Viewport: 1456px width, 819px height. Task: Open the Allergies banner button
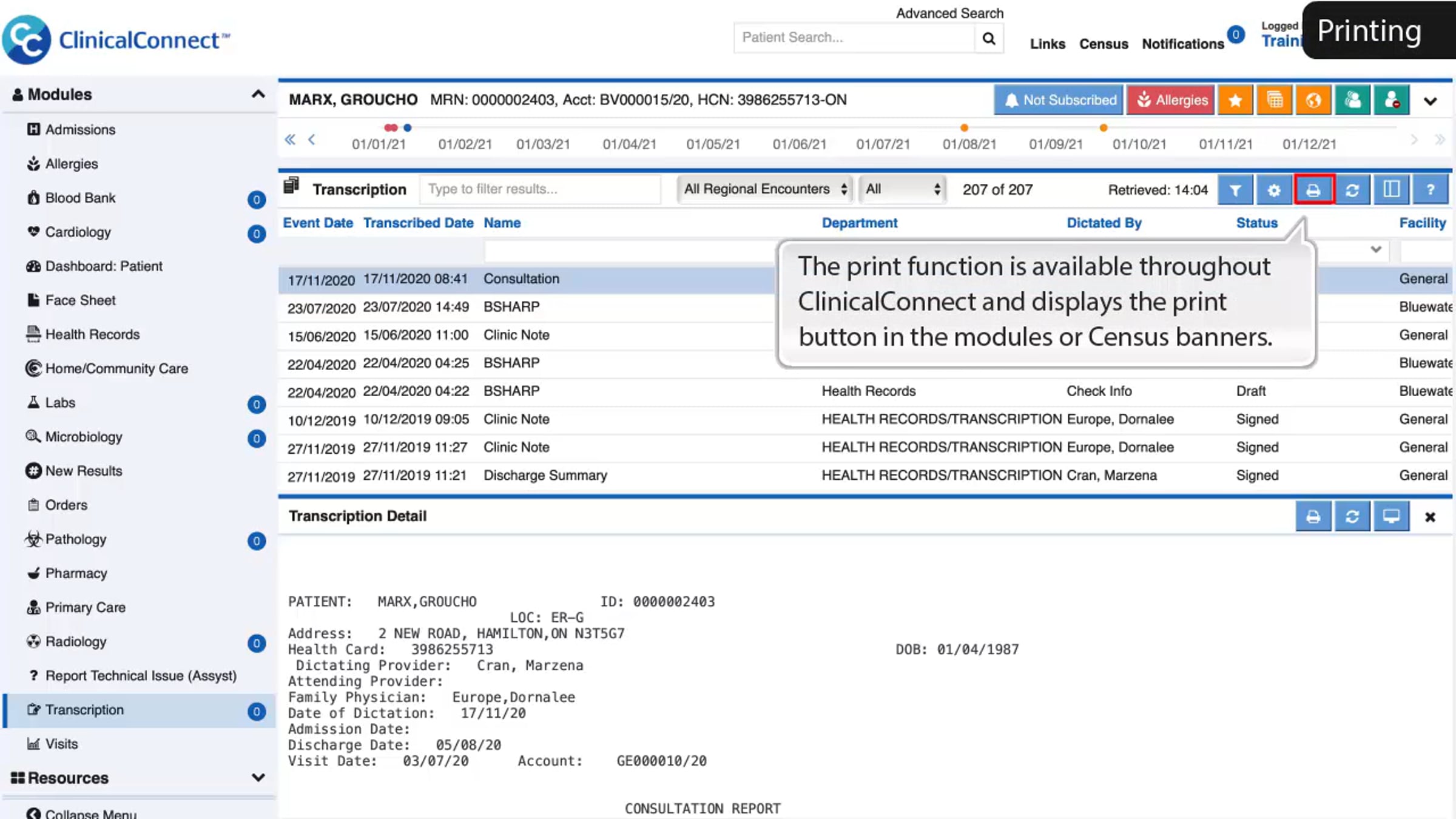pos(1171,100)
